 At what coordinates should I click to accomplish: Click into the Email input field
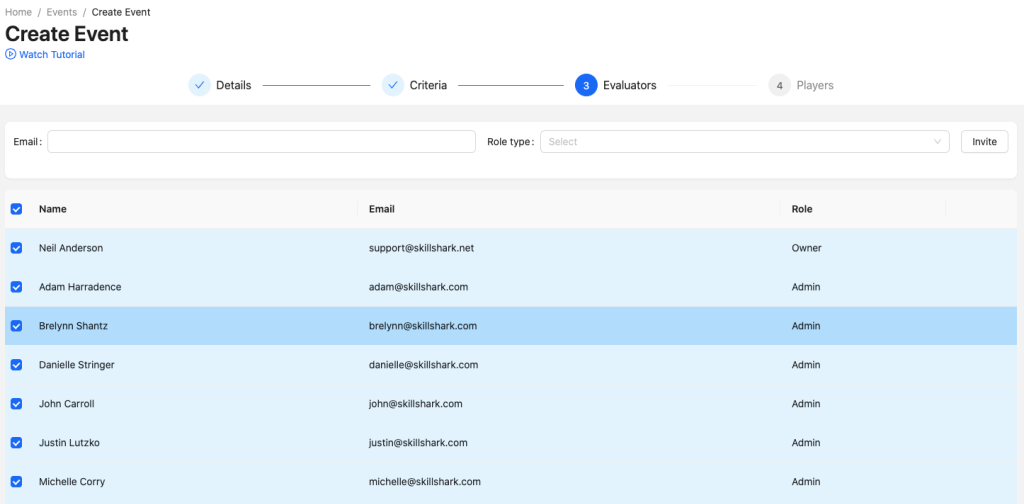[x=261, y=142]
